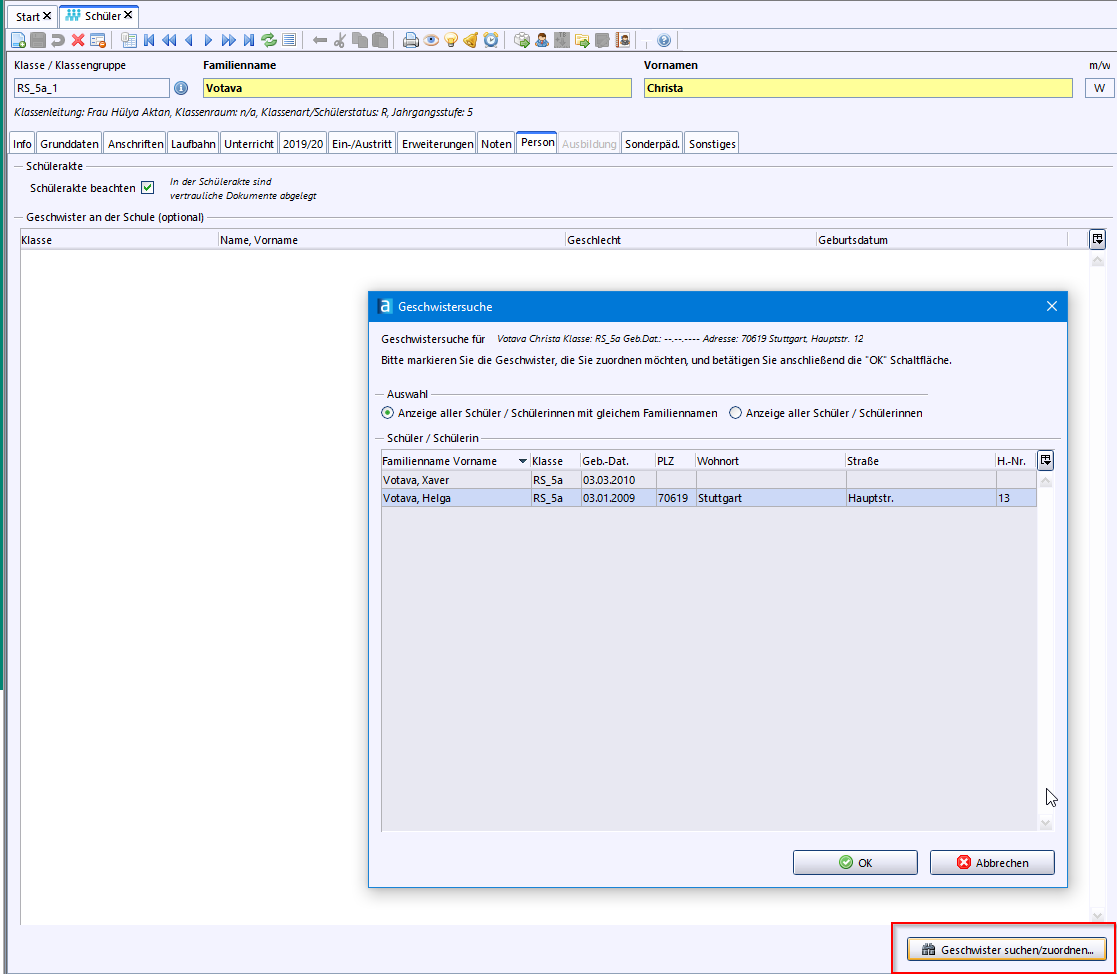The width and height of the screenshot is (1117, 974).
Task: Click the eye preview icon
Action: tap(430, 40)
